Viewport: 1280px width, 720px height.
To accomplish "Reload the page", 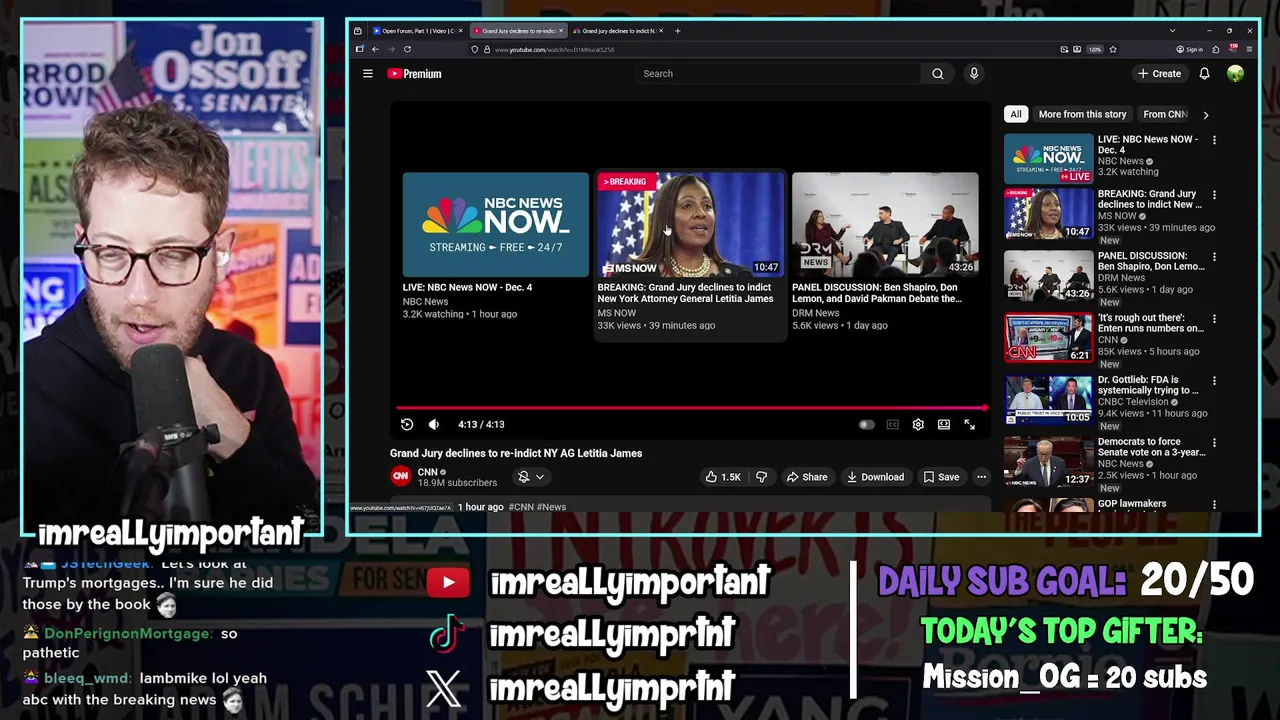I will pyautogui.click(x=407, y=49).
